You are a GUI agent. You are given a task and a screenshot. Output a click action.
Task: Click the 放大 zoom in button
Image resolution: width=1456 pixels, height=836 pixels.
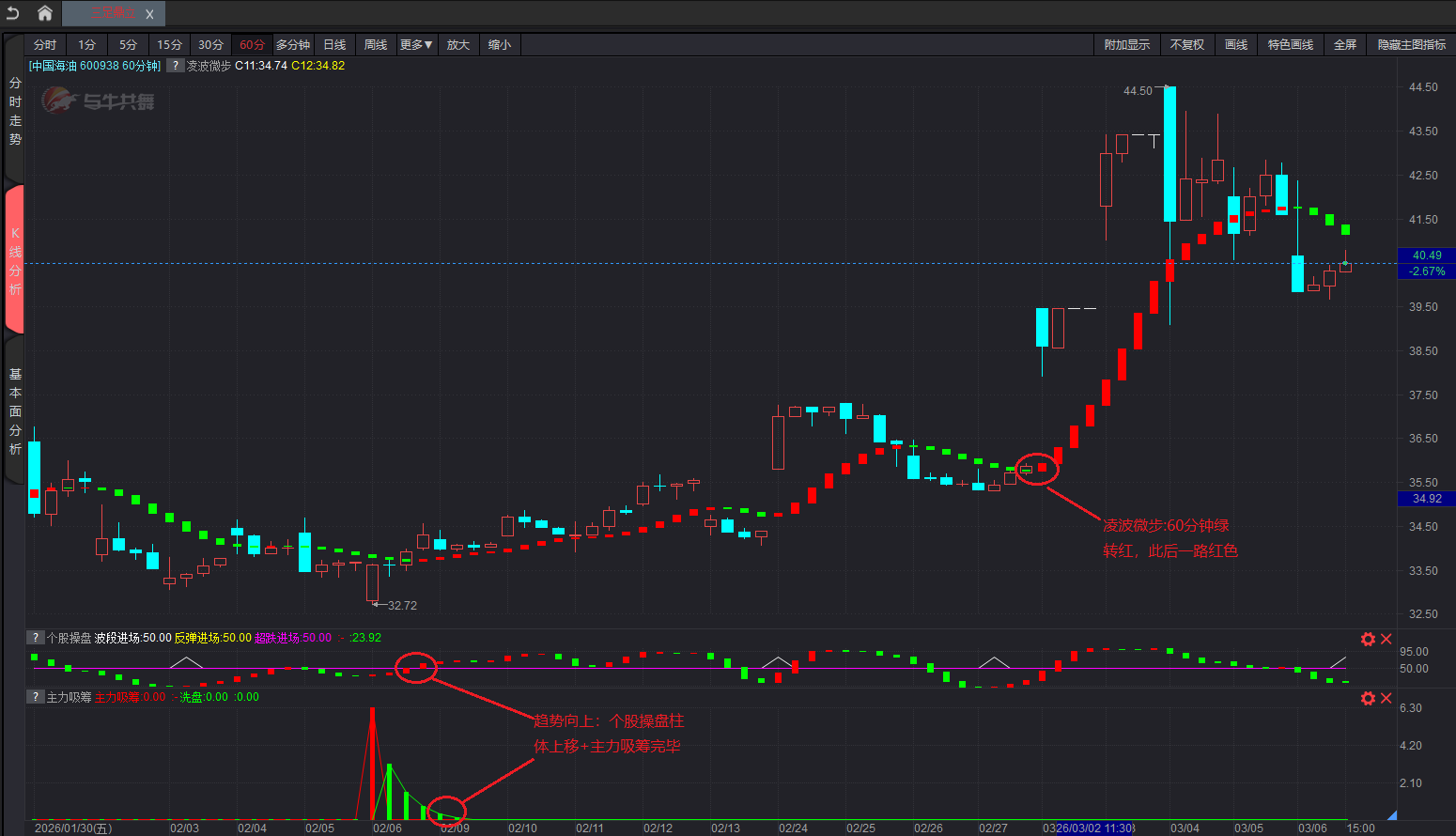tap(457, 45)
